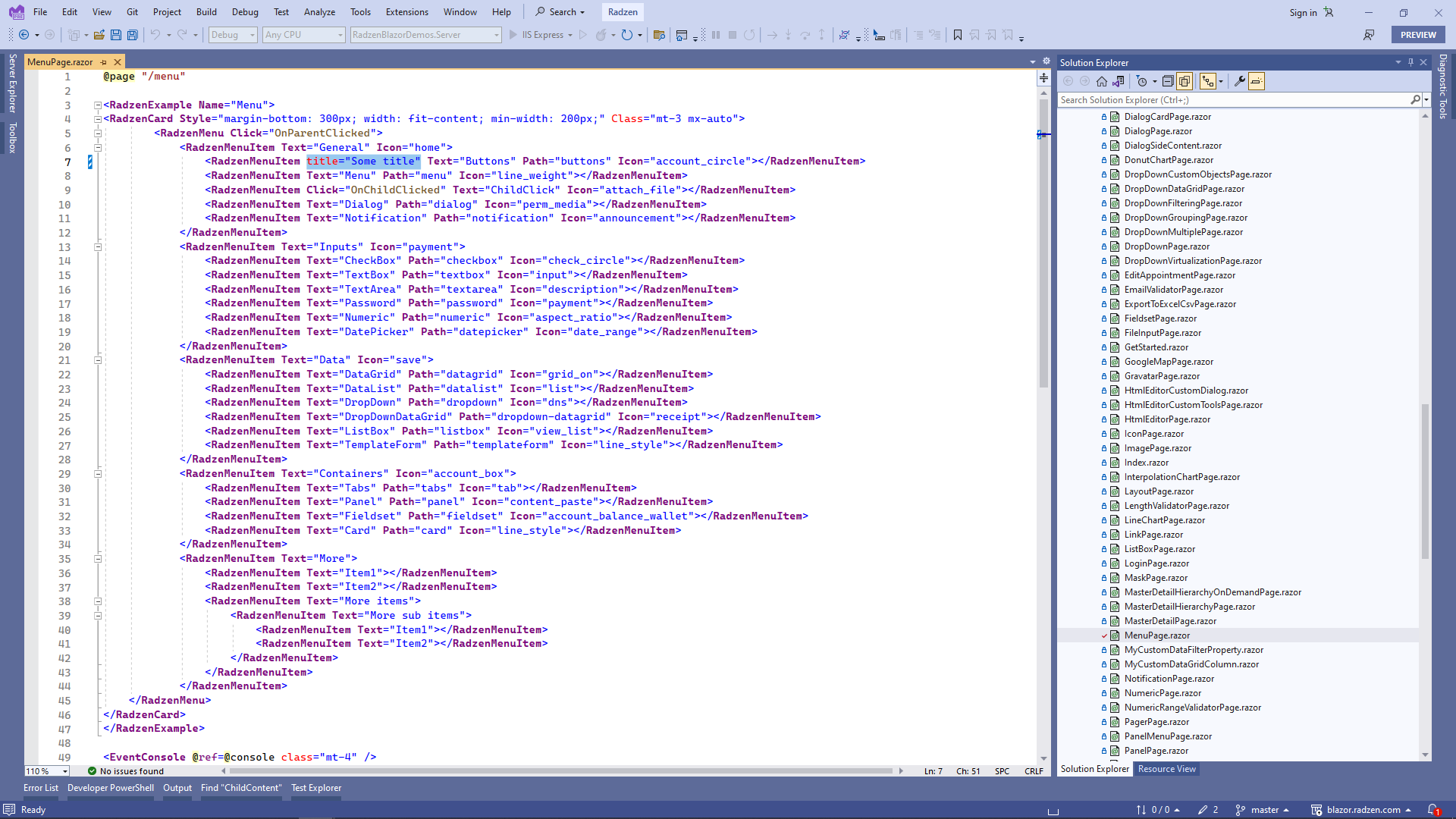Click the Solution Explorer vertical scrollbar thumb
The width and height of the screenshot is (1456, 819).
click(x=1425, y=481)
